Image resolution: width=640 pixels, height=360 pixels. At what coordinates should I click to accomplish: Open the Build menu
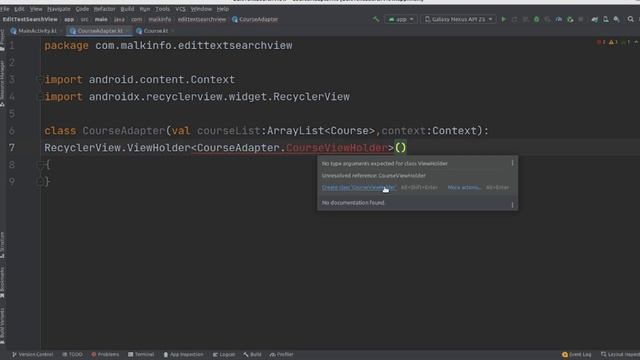[127, 9]
